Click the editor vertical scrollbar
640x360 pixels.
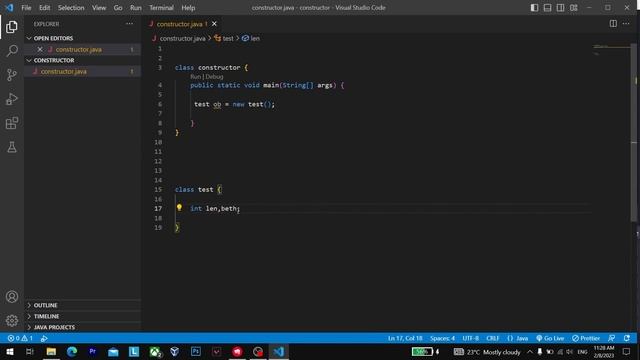[x=634, y=132]
